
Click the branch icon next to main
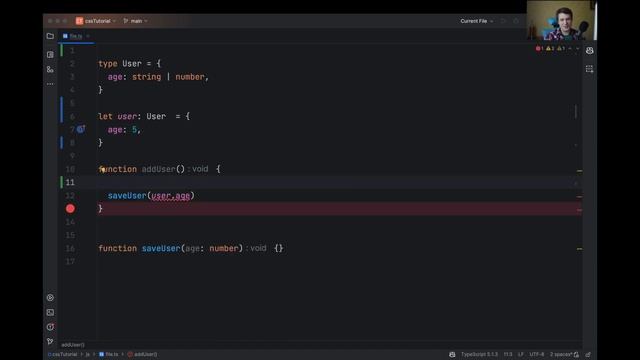126,21
